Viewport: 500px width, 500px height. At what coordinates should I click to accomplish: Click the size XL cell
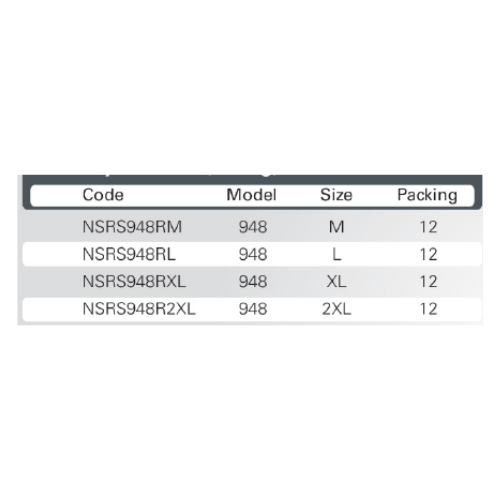(x=336, y=282)
